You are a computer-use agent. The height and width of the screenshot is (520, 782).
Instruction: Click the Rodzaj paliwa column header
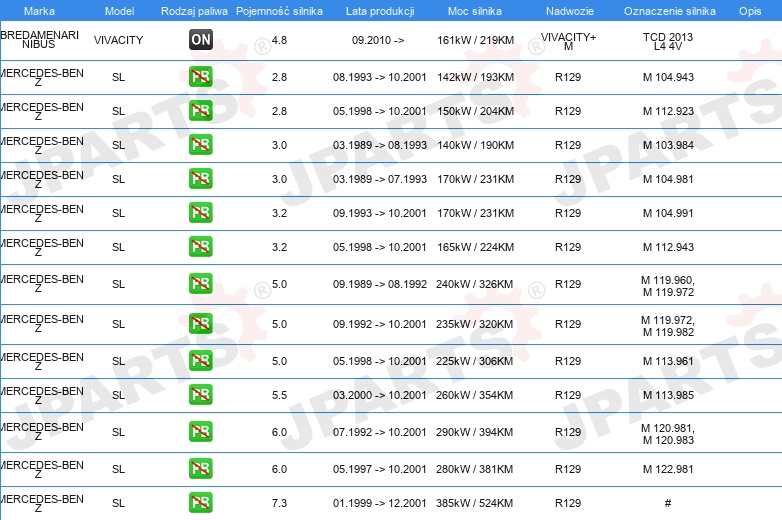coord(194,11)
